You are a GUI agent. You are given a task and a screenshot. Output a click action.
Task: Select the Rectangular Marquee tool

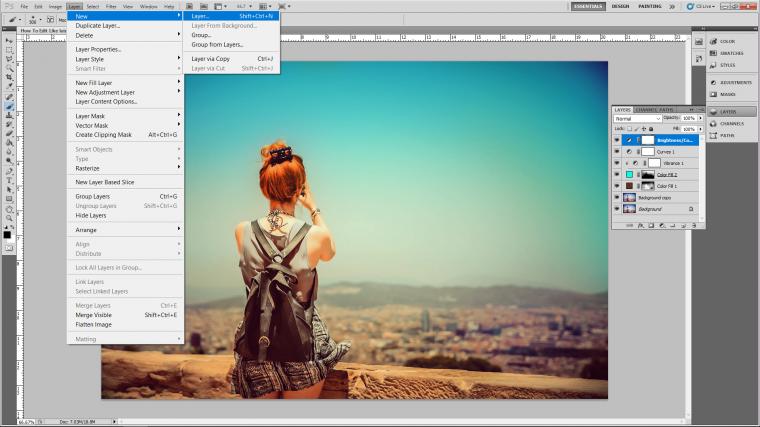point(9,50)
